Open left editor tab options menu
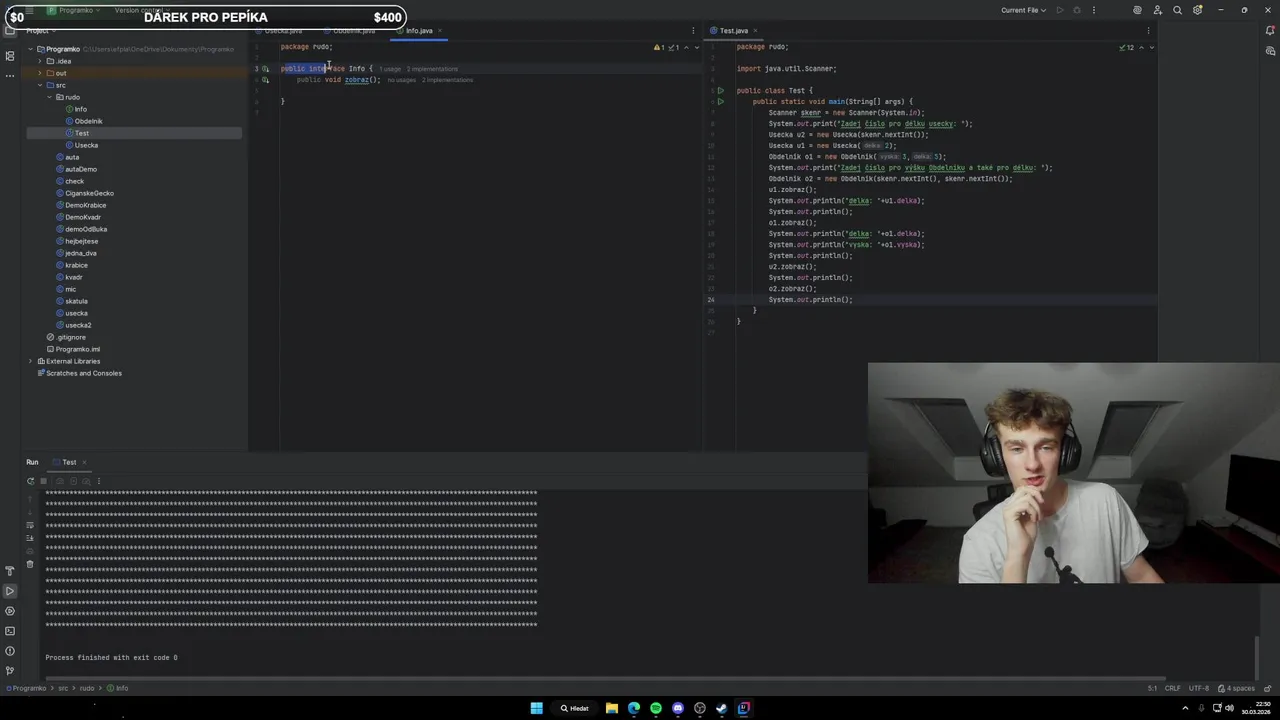 [693, 31]
